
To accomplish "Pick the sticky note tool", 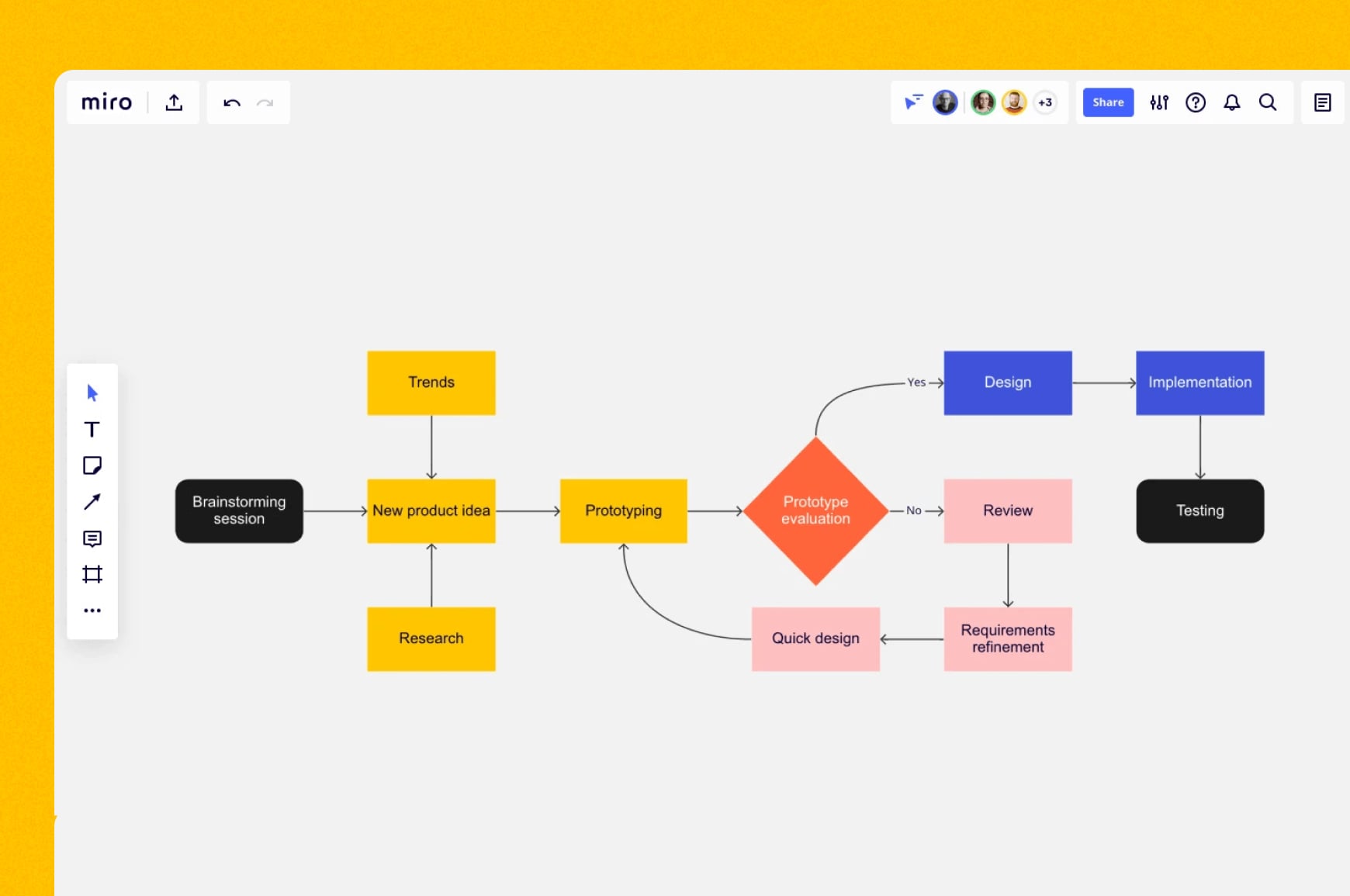I will 92,465.
